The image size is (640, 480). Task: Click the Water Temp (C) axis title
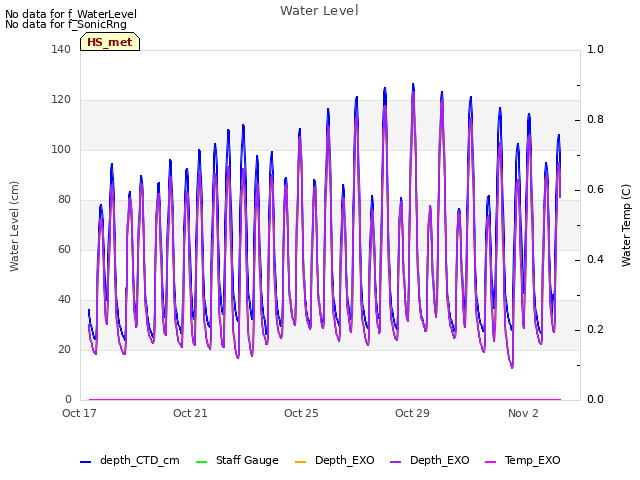(x=626, y=225)
